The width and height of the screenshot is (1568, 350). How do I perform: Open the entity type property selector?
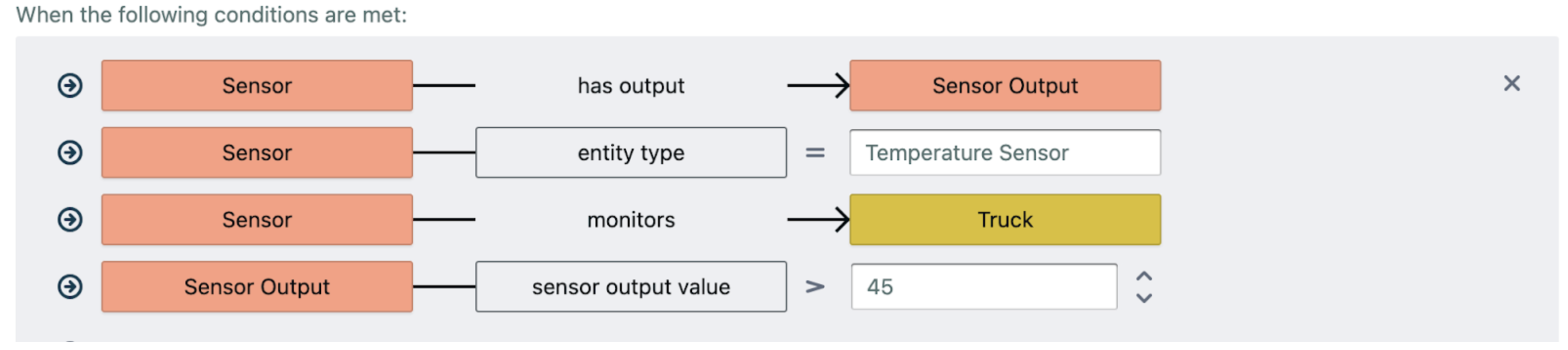tap(631, 153)
